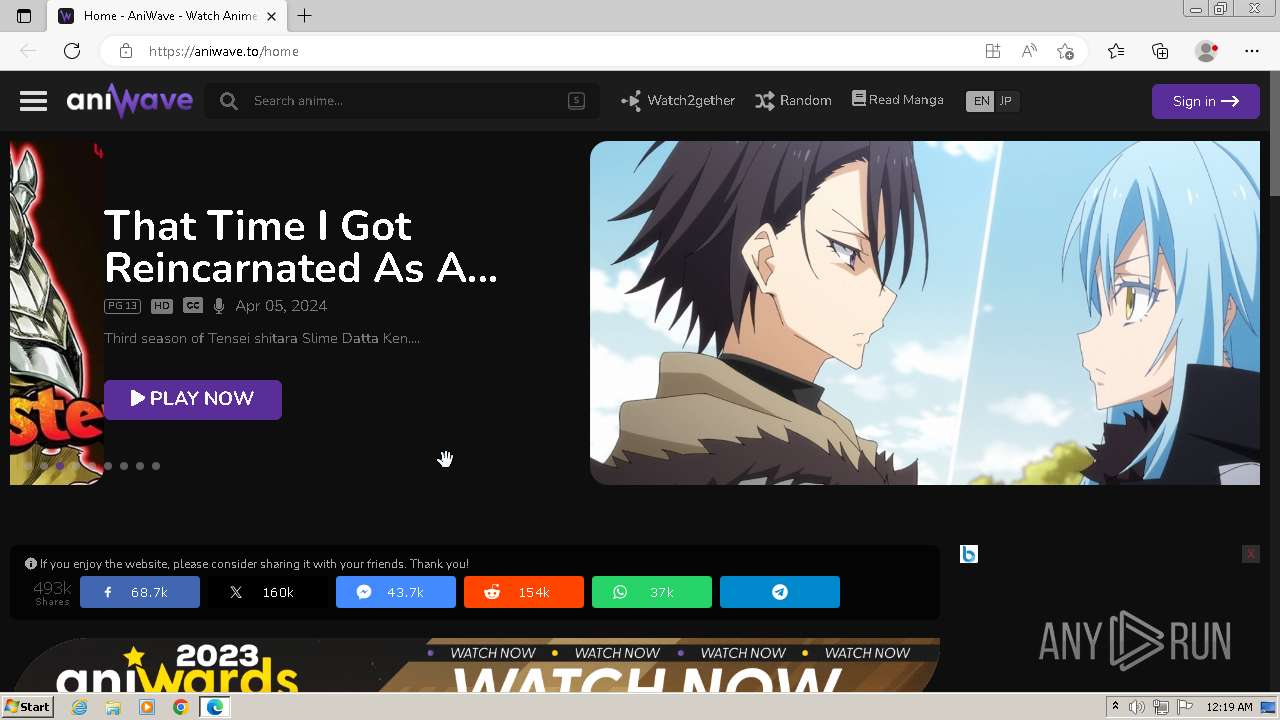Share on Facebook with 68.7k count

(140, 592)
